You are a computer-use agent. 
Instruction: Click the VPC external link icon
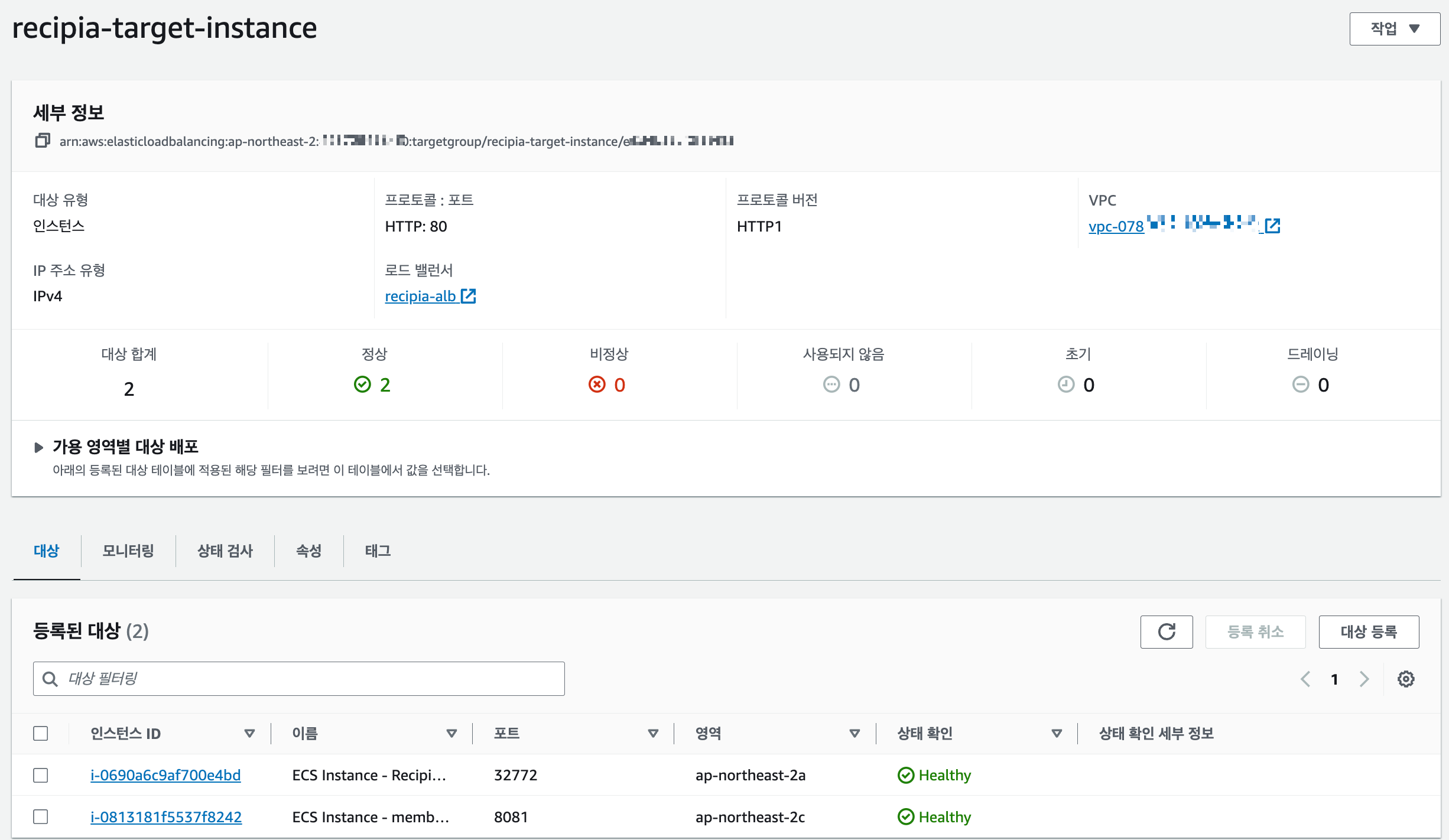(x=1272, y=226)
